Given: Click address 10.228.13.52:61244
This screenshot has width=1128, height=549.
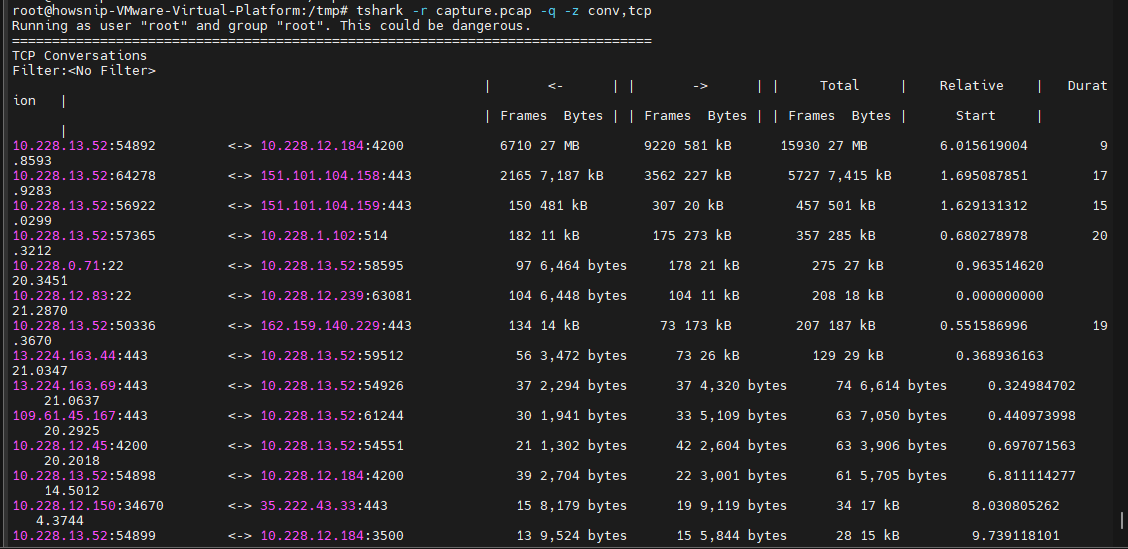Looking at the screenshot, I should (x=332, y=416).
